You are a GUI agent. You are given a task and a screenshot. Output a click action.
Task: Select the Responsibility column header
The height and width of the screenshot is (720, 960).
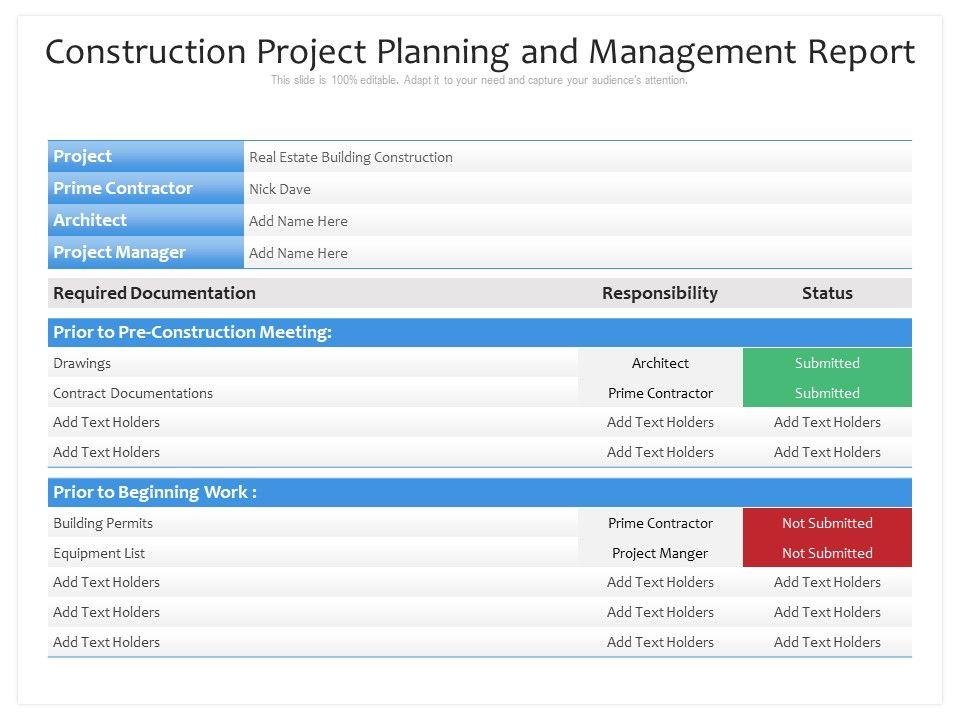coord(660,293)
